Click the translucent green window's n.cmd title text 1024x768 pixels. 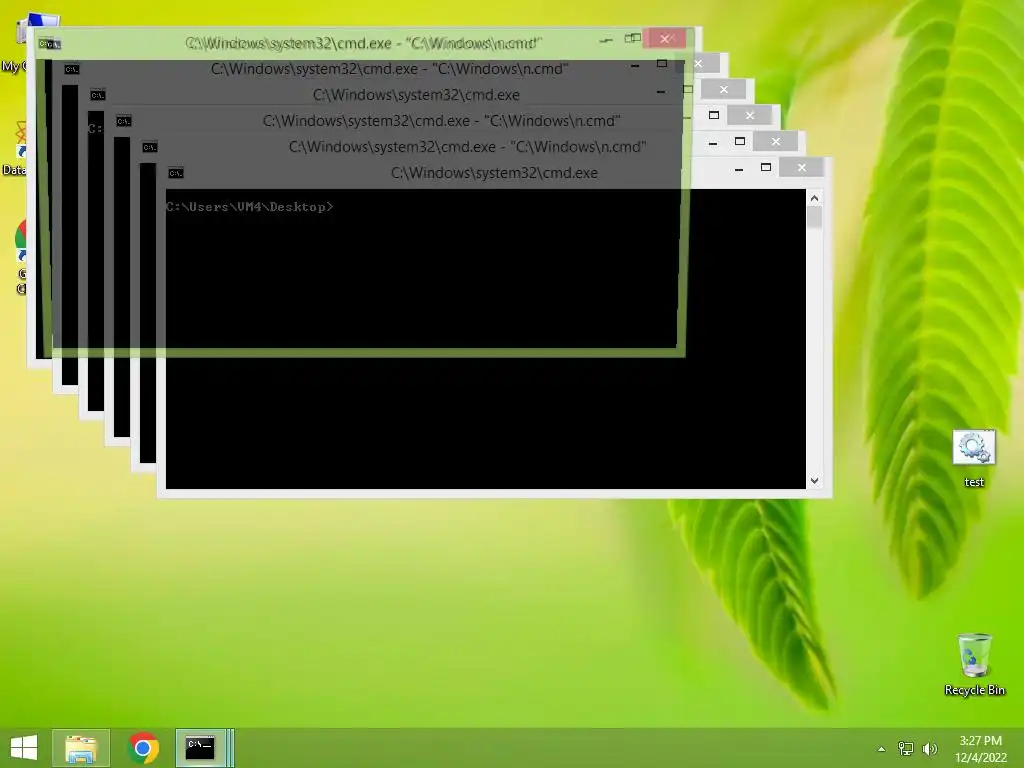(x=363, y=43)
